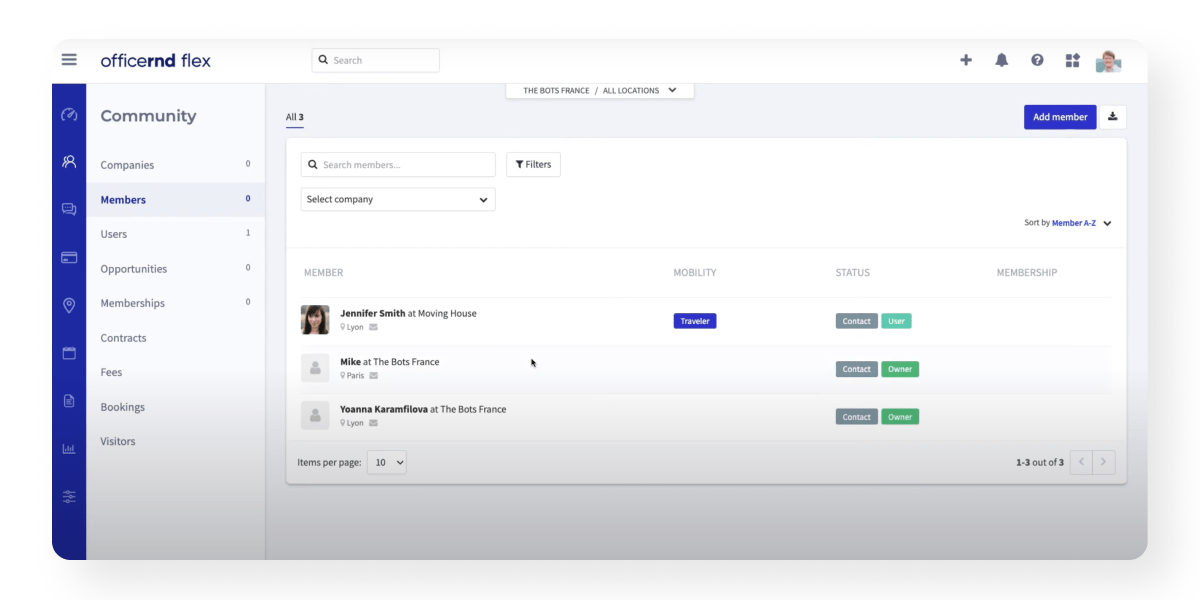Click the apps grid icon near the avatar

1072,60
